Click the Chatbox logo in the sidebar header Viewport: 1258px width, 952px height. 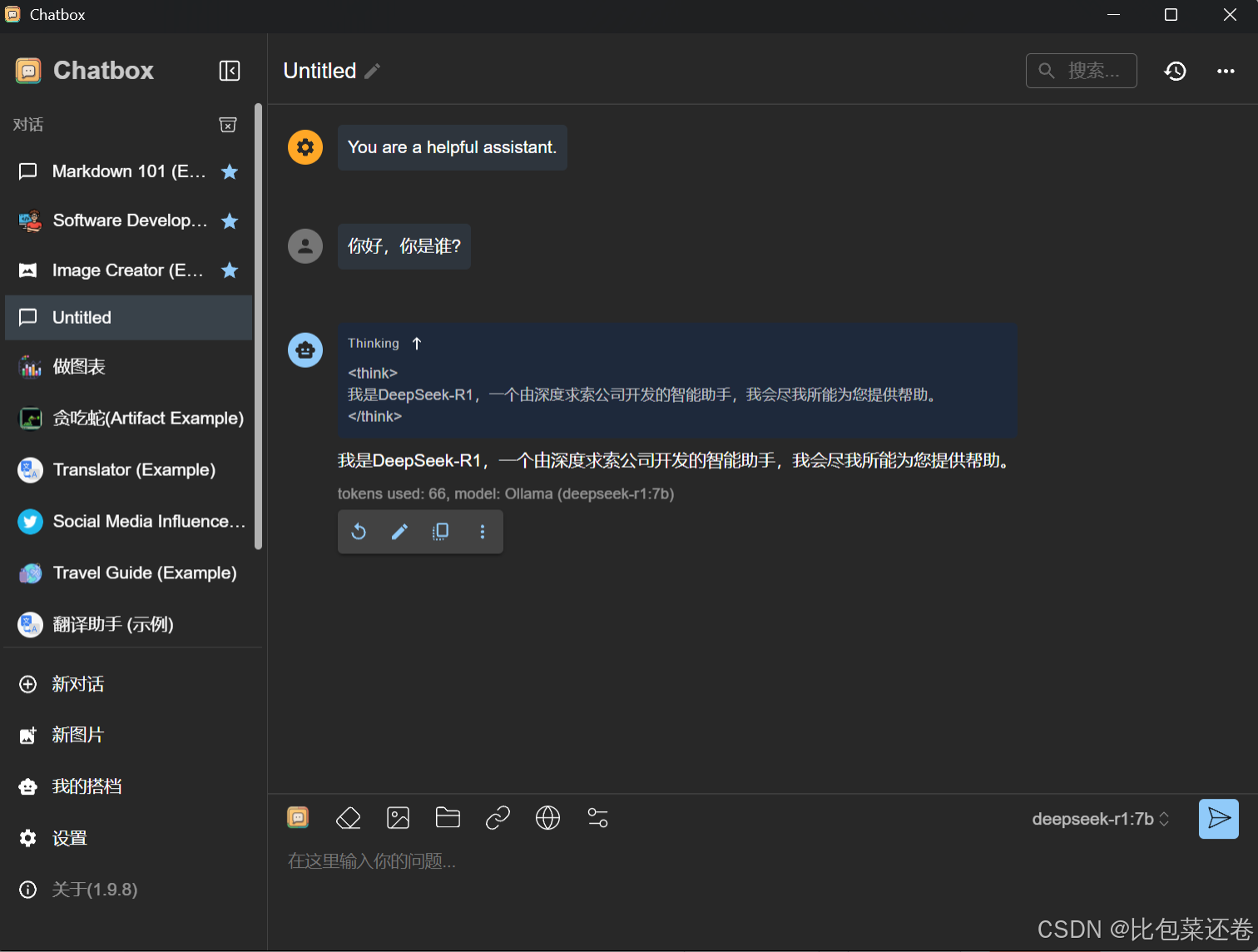(28, 71)
